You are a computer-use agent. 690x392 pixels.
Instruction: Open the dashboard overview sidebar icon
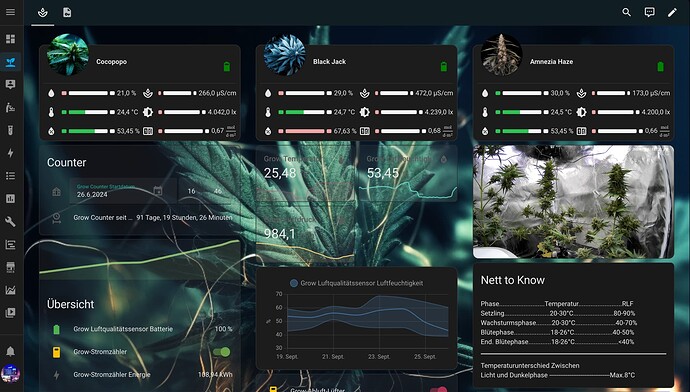pyautogui.click(x=10, y=39)
